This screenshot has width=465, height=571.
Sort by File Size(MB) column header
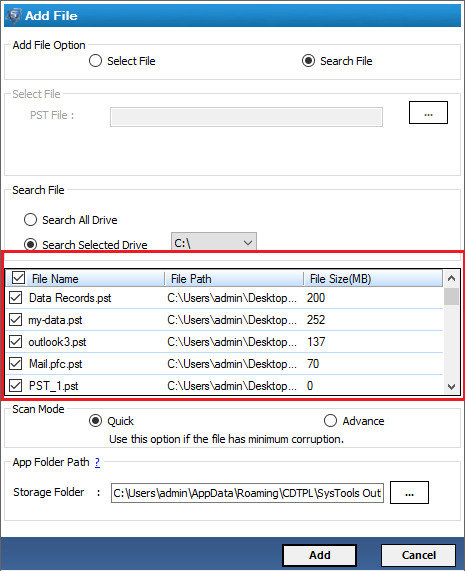pos(373,279)
